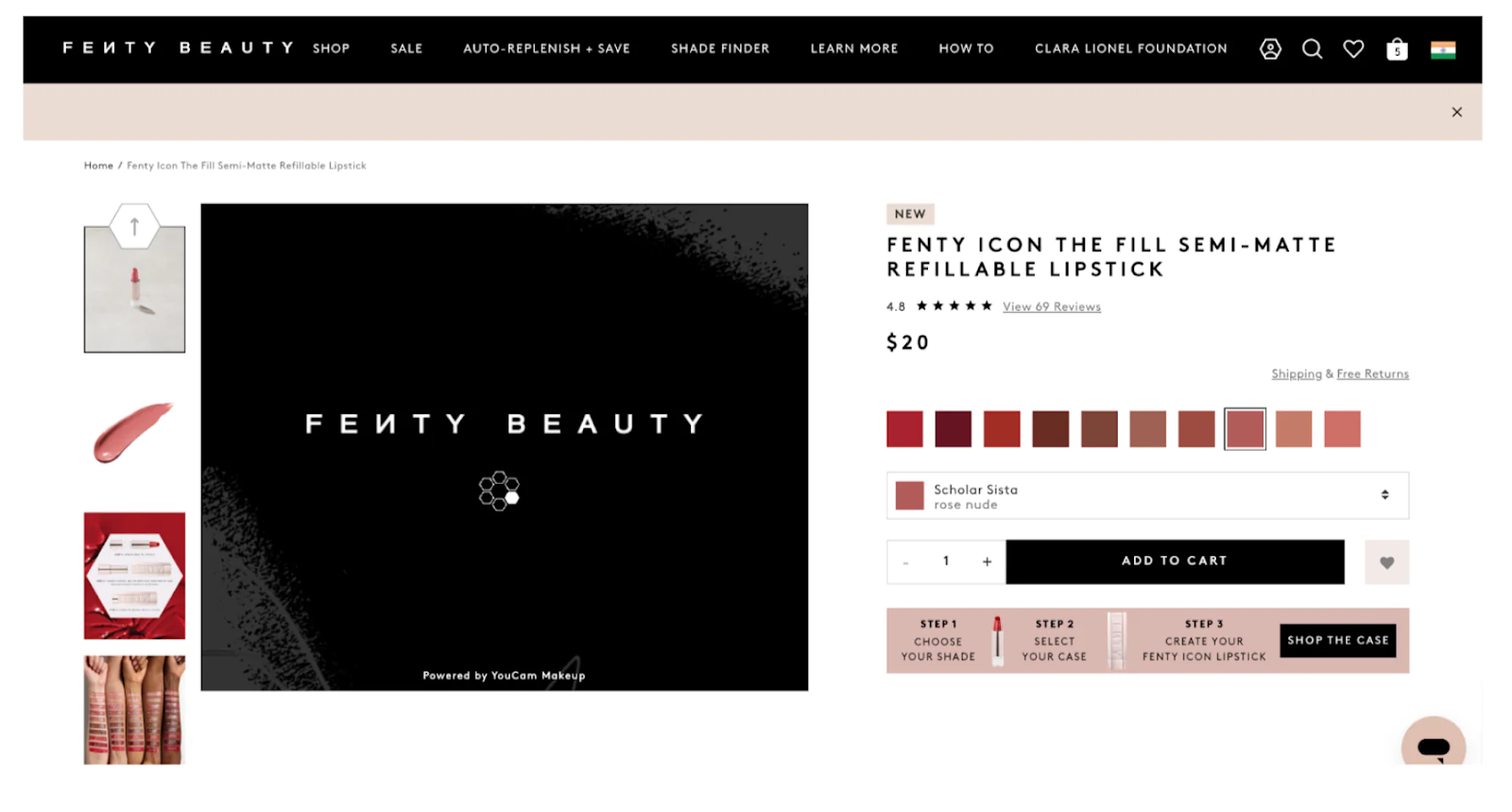
Task: Click Step 1 Choose Your Shade
Action: coord(938,640)
